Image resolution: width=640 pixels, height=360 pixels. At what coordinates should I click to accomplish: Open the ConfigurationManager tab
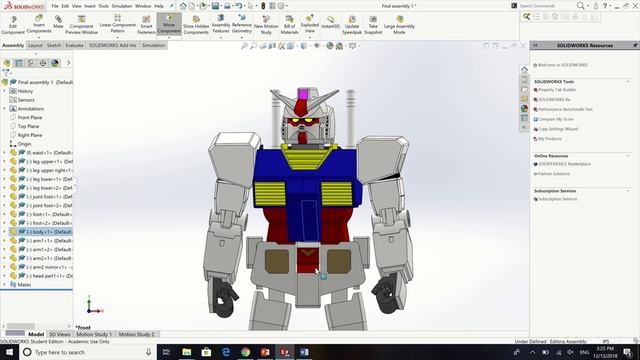click(31, 63)
